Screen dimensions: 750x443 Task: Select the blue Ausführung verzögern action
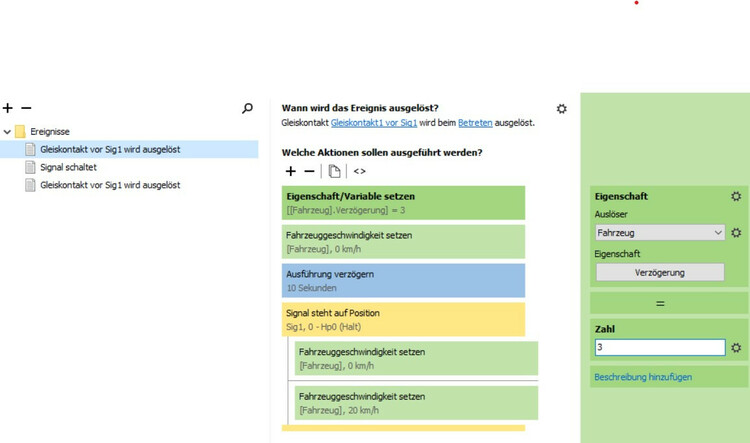[403, 280]
